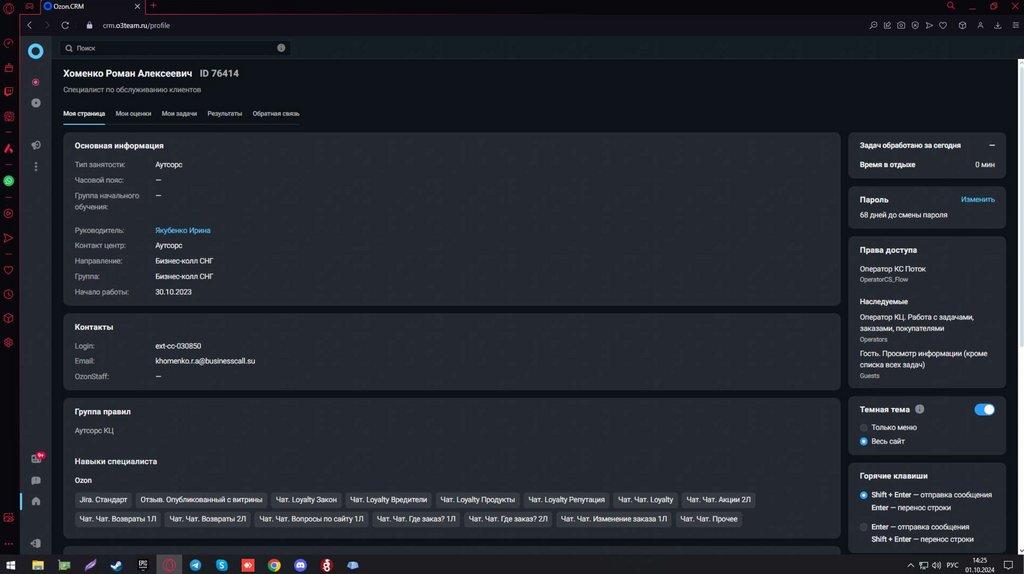
Task: Open GX Control speedometer icon in sidebar
Action: (x=8, y=43)
